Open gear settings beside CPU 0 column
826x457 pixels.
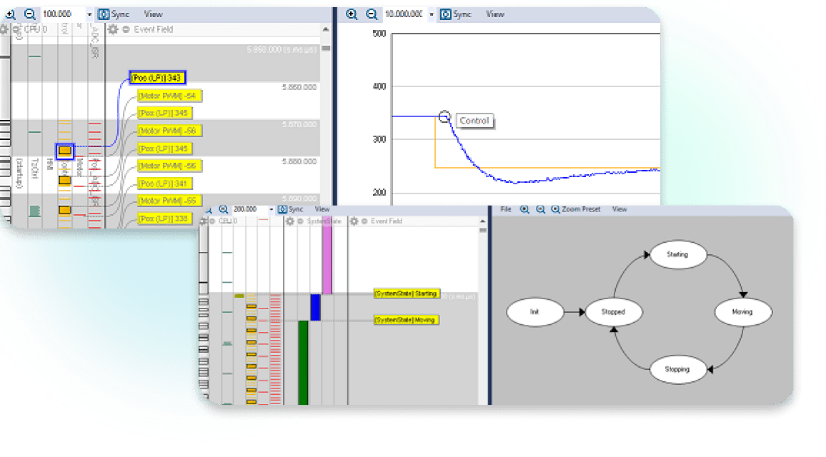[4, 29]
